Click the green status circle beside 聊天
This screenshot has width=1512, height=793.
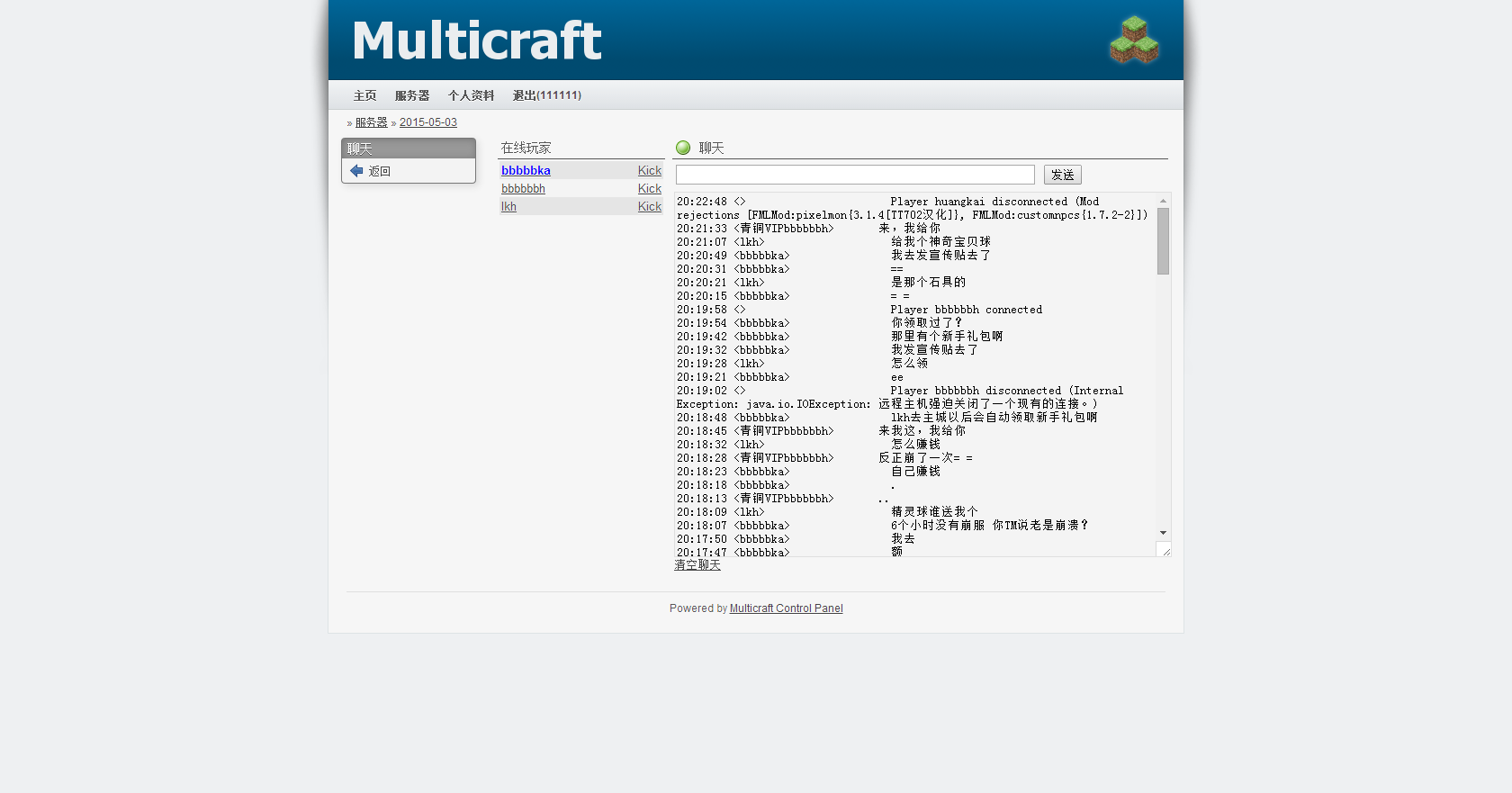click(x=683, y=148)
